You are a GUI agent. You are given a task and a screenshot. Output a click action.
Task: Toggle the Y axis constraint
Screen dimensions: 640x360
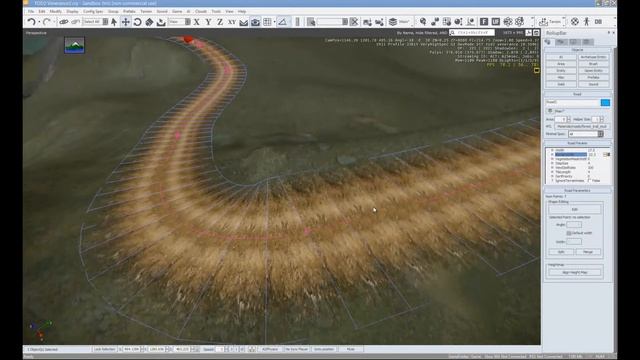tap(209, 22)
